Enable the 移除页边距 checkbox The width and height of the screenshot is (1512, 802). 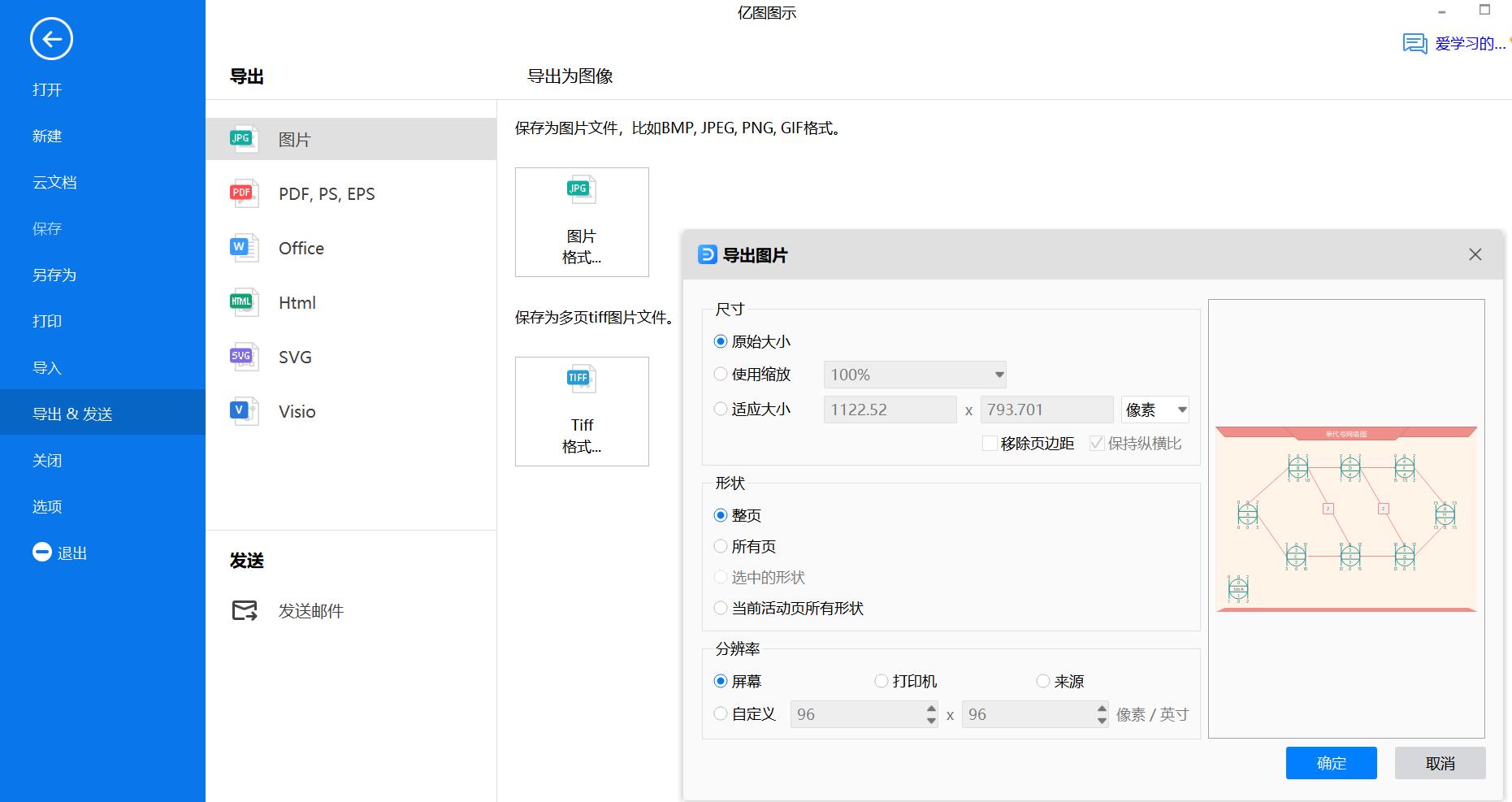click(990, 443)
